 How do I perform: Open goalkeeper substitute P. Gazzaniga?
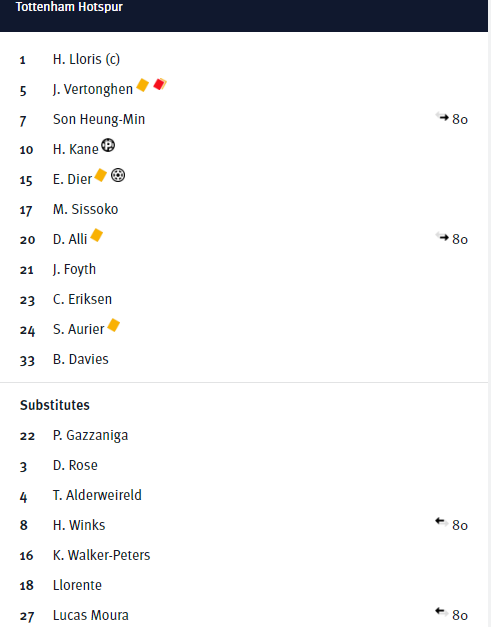click(x=90, y=435)
